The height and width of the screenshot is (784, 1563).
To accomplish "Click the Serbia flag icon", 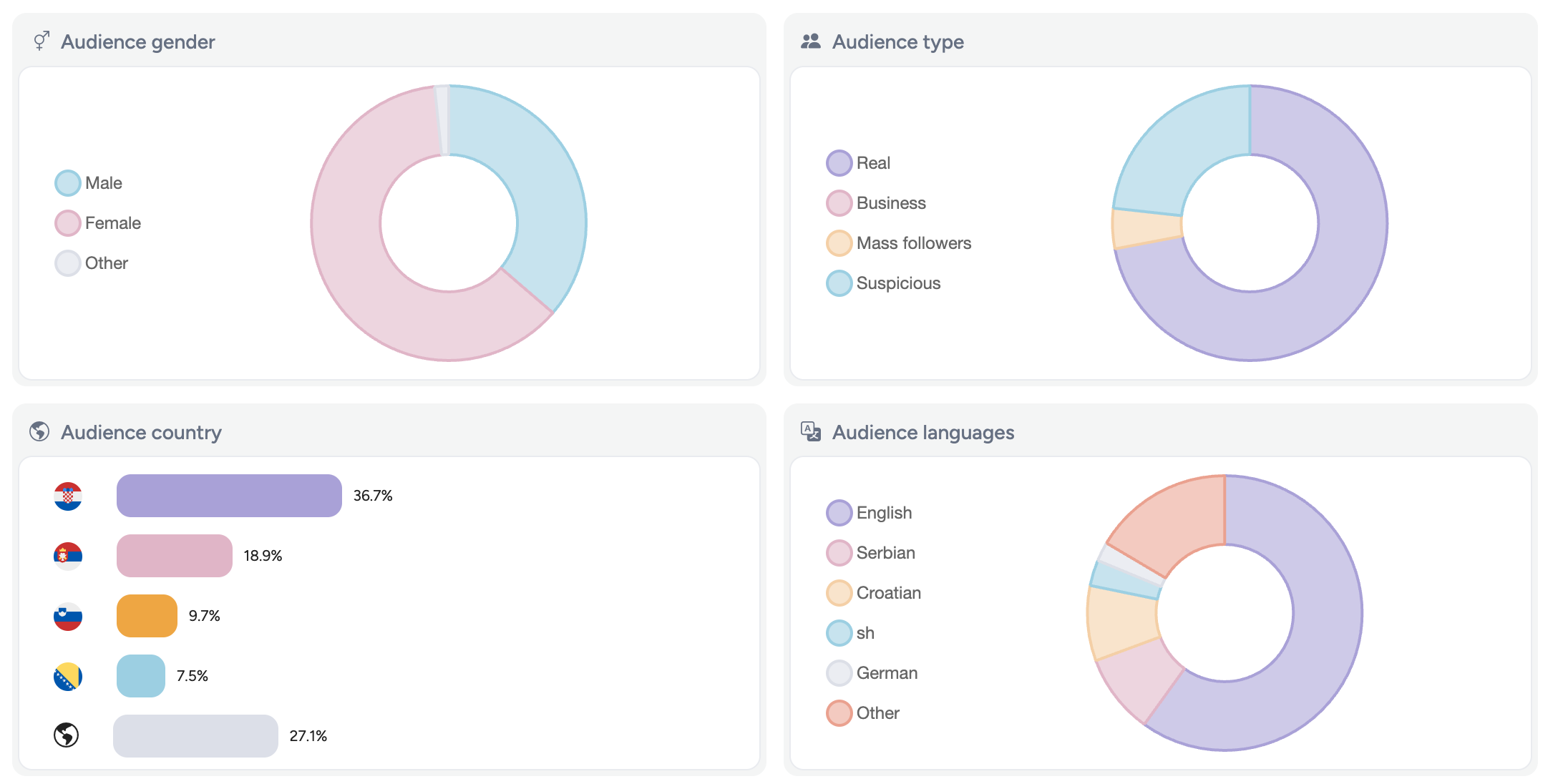I will click(68, 556).
